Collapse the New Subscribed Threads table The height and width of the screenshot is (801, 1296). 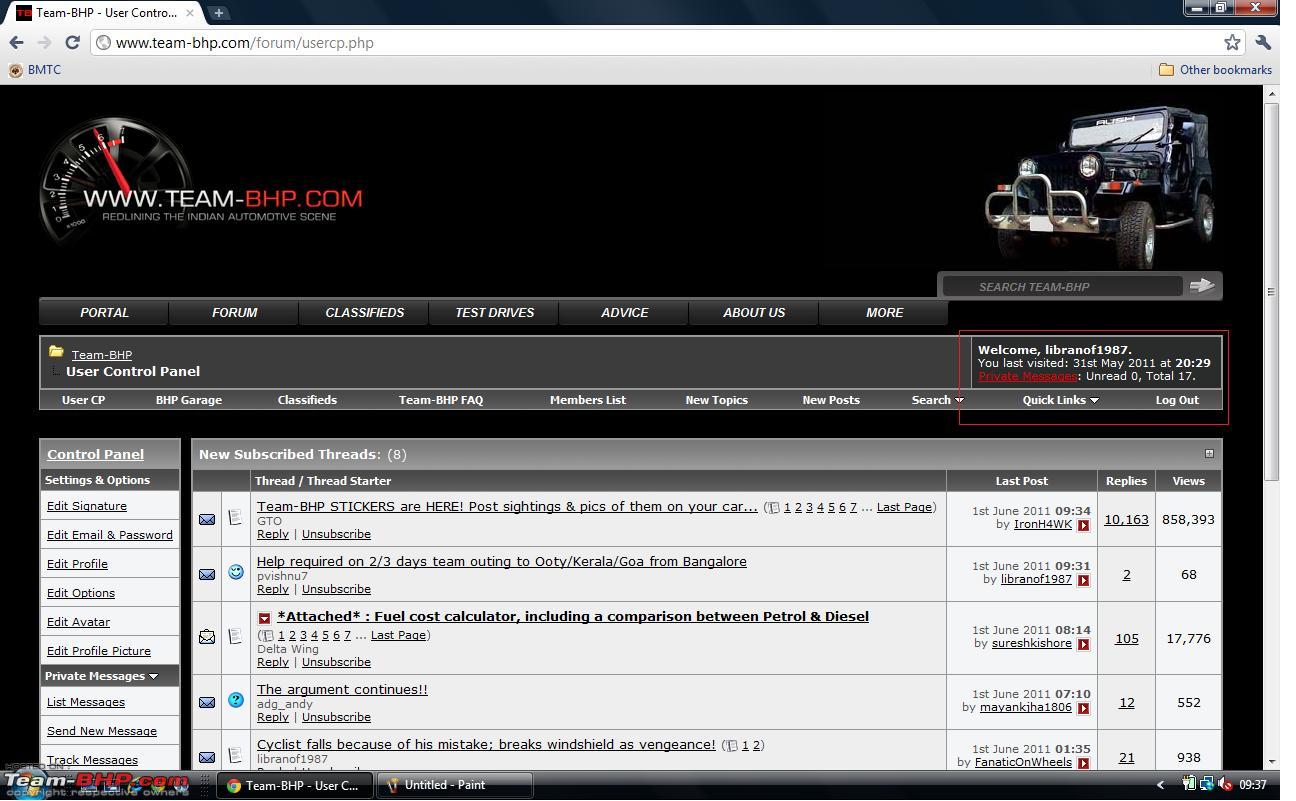click(1208, 454)
